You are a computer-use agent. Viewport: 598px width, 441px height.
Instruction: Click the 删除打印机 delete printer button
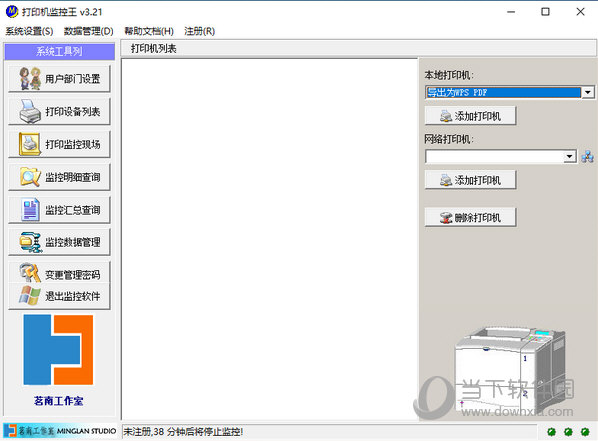[470, 217]
